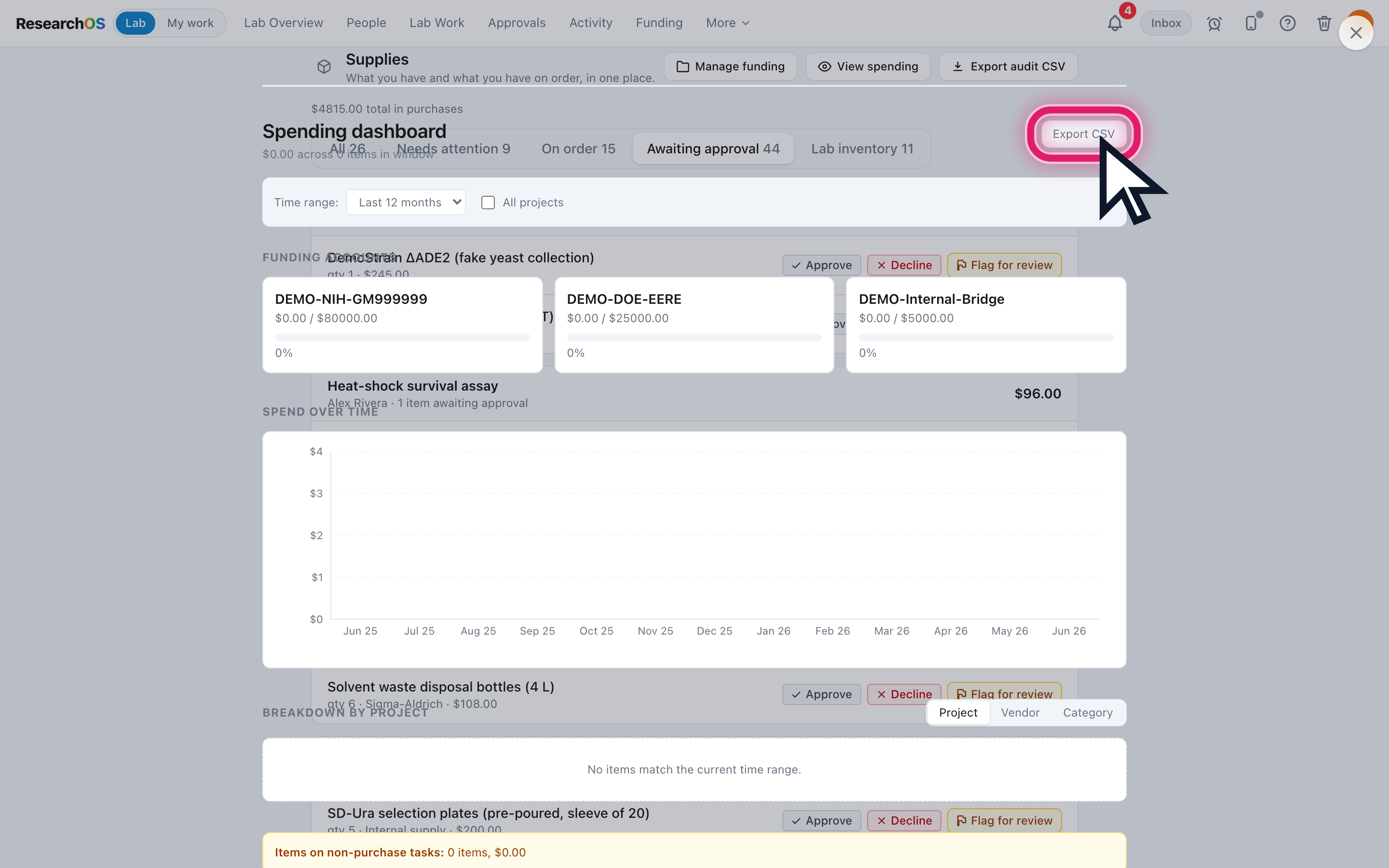The image size is (1389, 868).
Task: Select the Vendor breakdown tab
Action: [1020, 712]
